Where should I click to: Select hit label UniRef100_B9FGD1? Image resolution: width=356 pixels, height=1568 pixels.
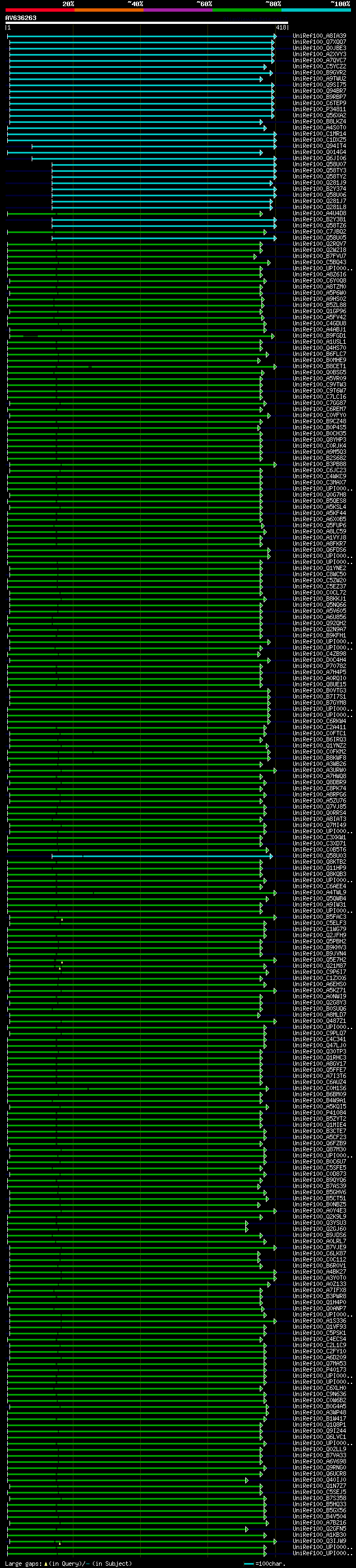(319, 336)
